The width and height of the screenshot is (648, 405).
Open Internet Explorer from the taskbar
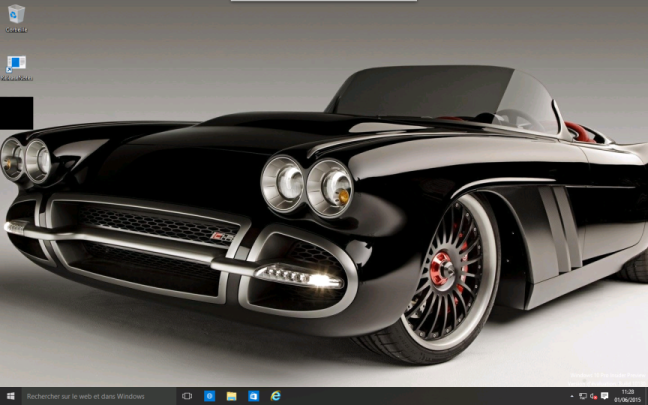point(275,396)
